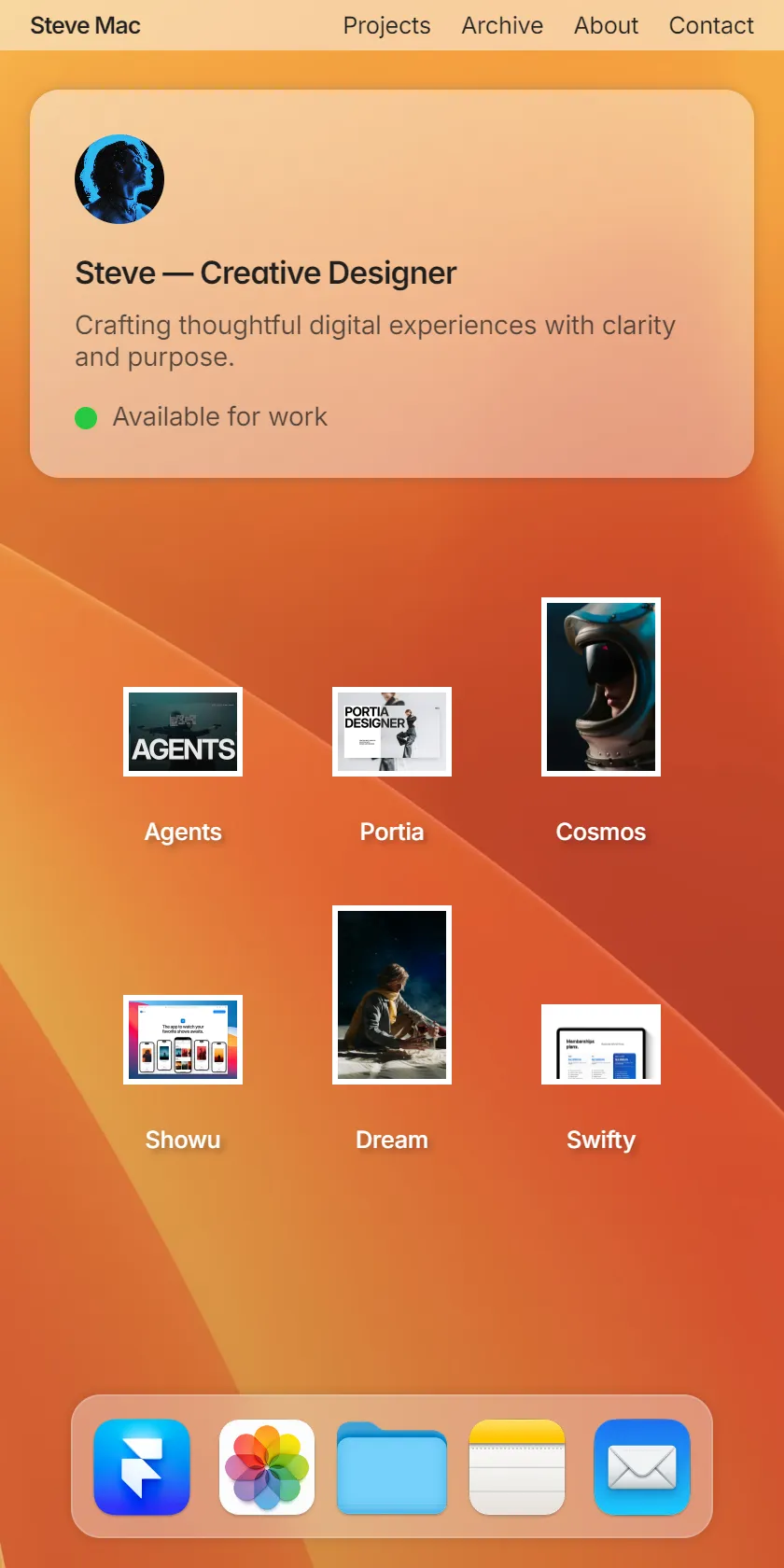The height and width of the screenshot is (1568, 784).
Task: Click the Showu project label
Action: point(183,1140)
